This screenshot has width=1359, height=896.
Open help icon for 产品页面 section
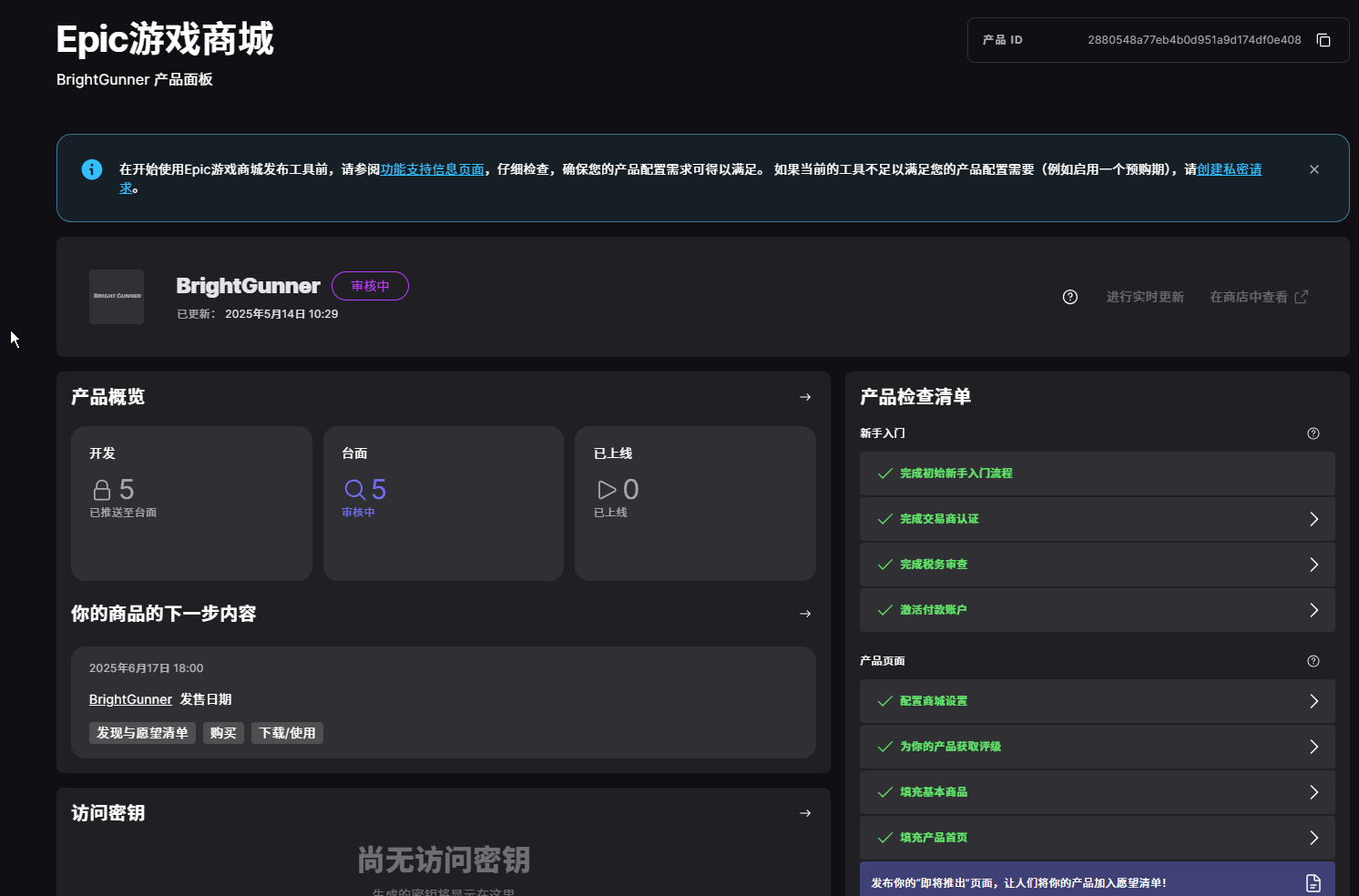point(1313,661)
